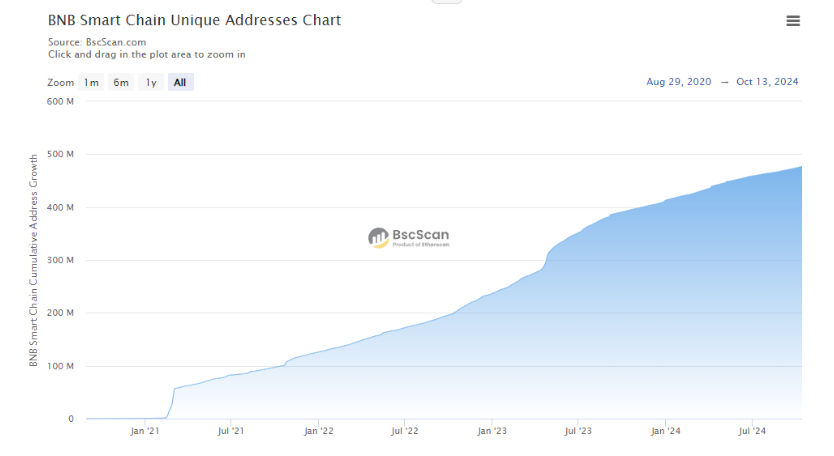Image resolution: width=834 pixels, height=456 pixels.
Task: Click the Jan '24 x-axis label
Action: 665,431
